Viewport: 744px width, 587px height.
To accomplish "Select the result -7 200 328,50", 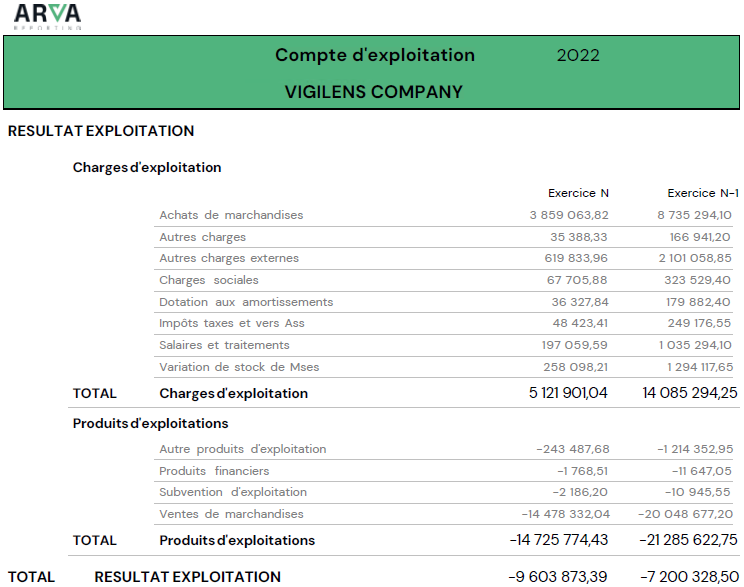I will point(689,577).
